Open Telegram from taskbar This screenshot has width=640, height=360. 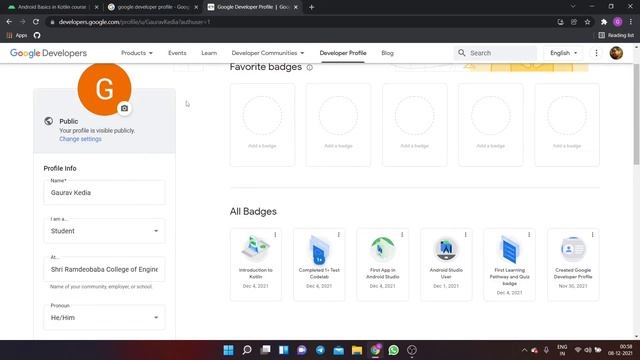[320, 350]
